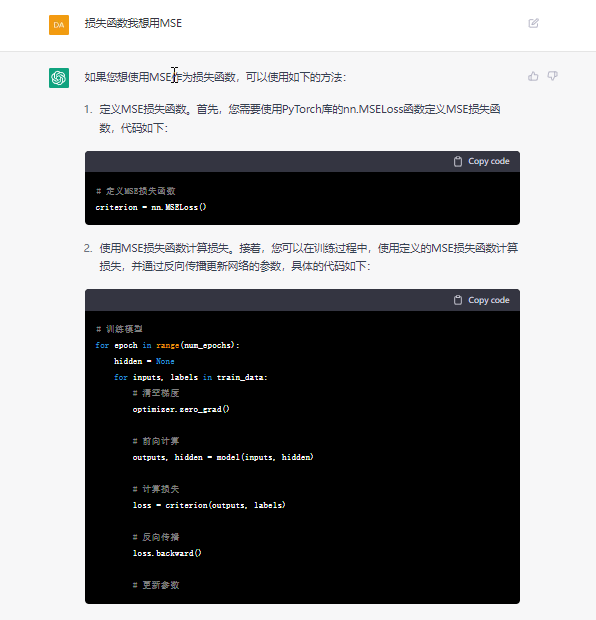Click the line "for epoch in range(num_epochs):"

167,345
